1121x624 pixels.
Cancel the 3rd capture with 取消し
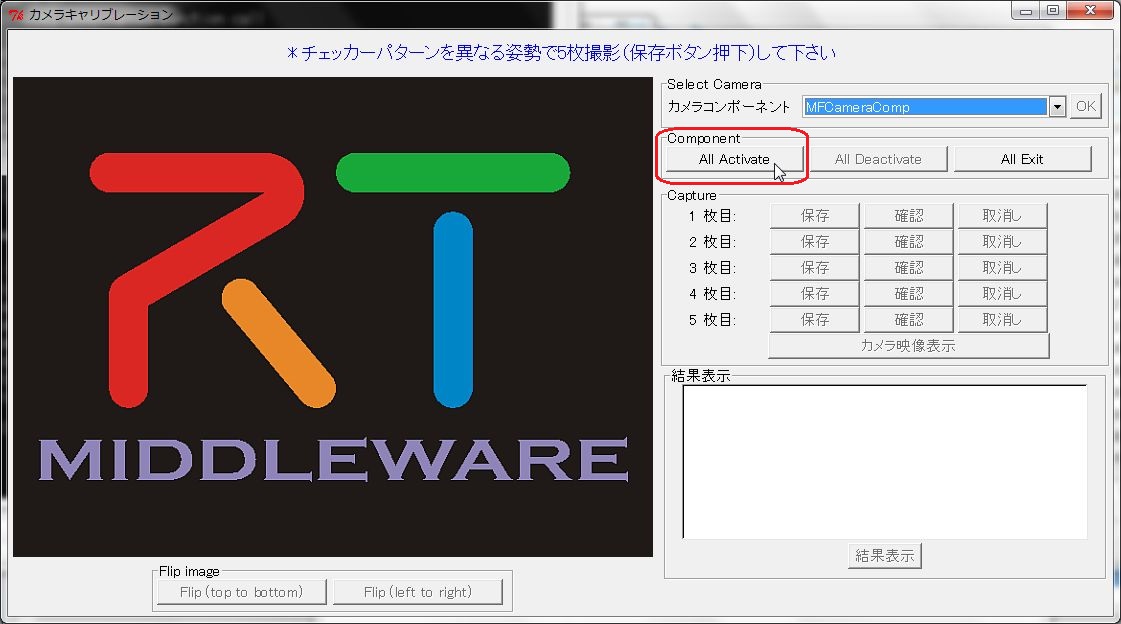click(x=1002, y=267)
